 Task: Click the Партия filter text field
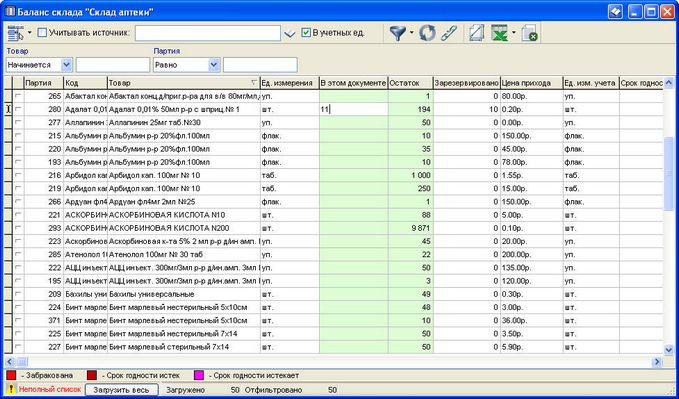tap(260, 65)
